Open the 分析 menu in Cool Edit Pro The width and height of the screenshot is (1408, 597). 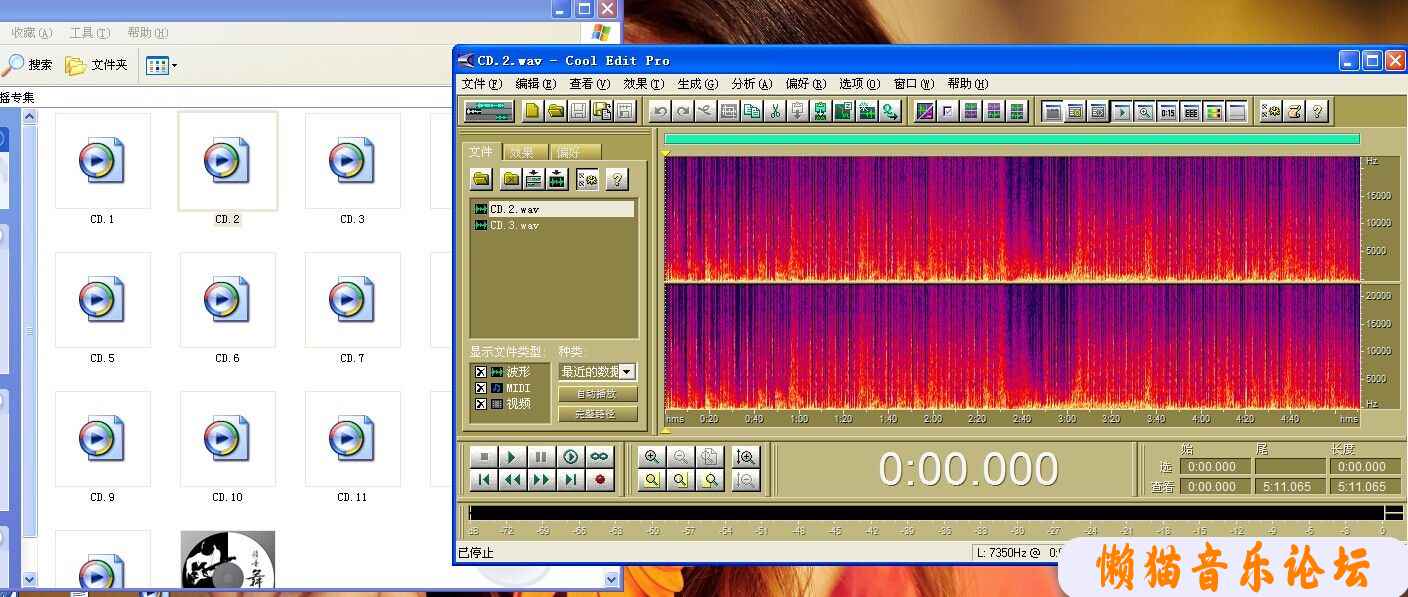(x=751, y=84)
